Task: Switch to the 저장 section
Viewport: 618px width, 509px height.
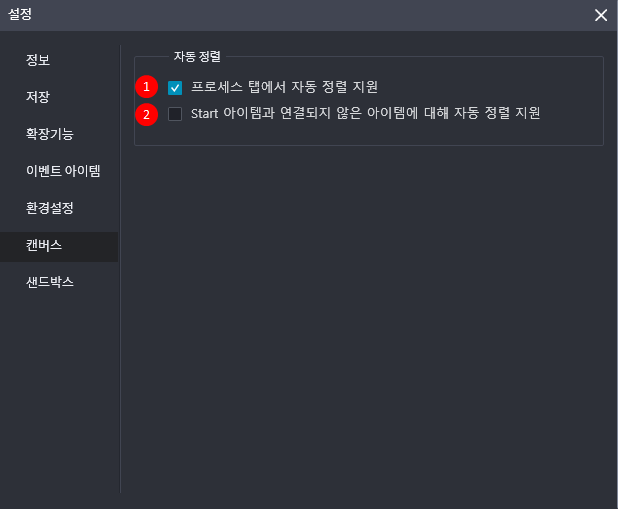Action: (38, 97)
